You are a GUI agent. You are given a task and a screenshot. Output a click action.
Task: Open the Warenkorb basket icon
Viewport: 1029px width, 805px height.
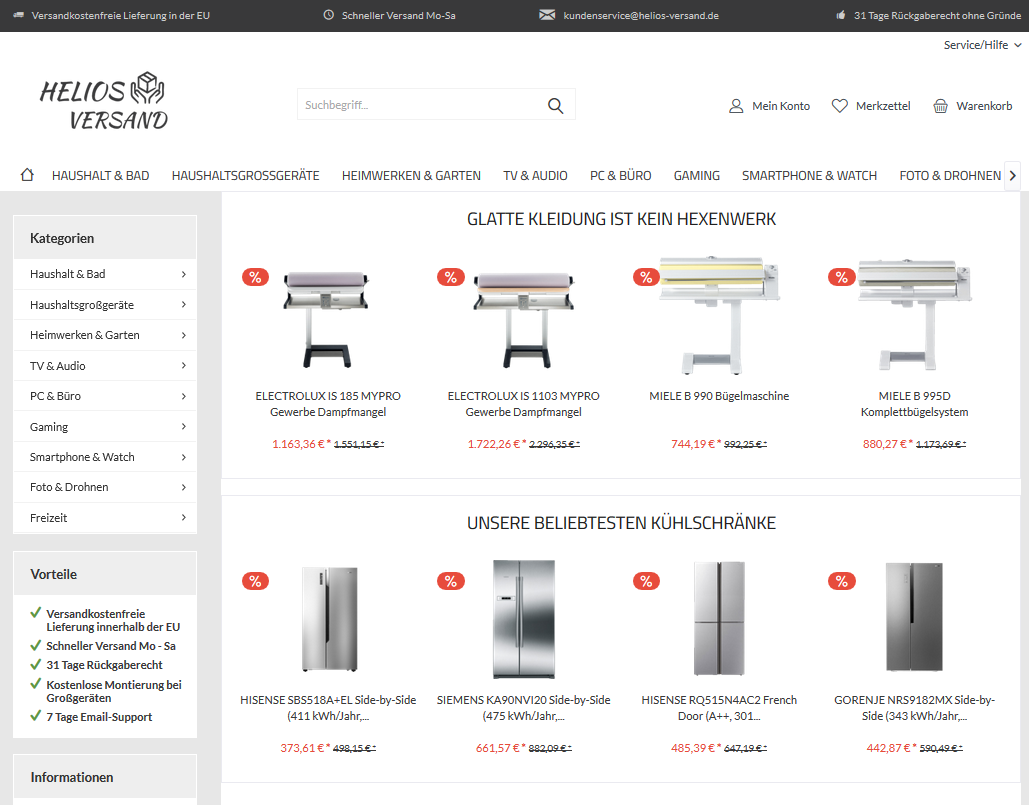pos(940,106)
